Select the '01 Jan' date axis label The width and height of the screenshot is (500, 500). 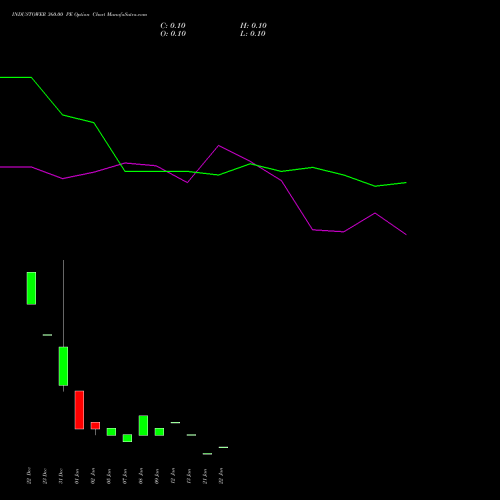77,476
